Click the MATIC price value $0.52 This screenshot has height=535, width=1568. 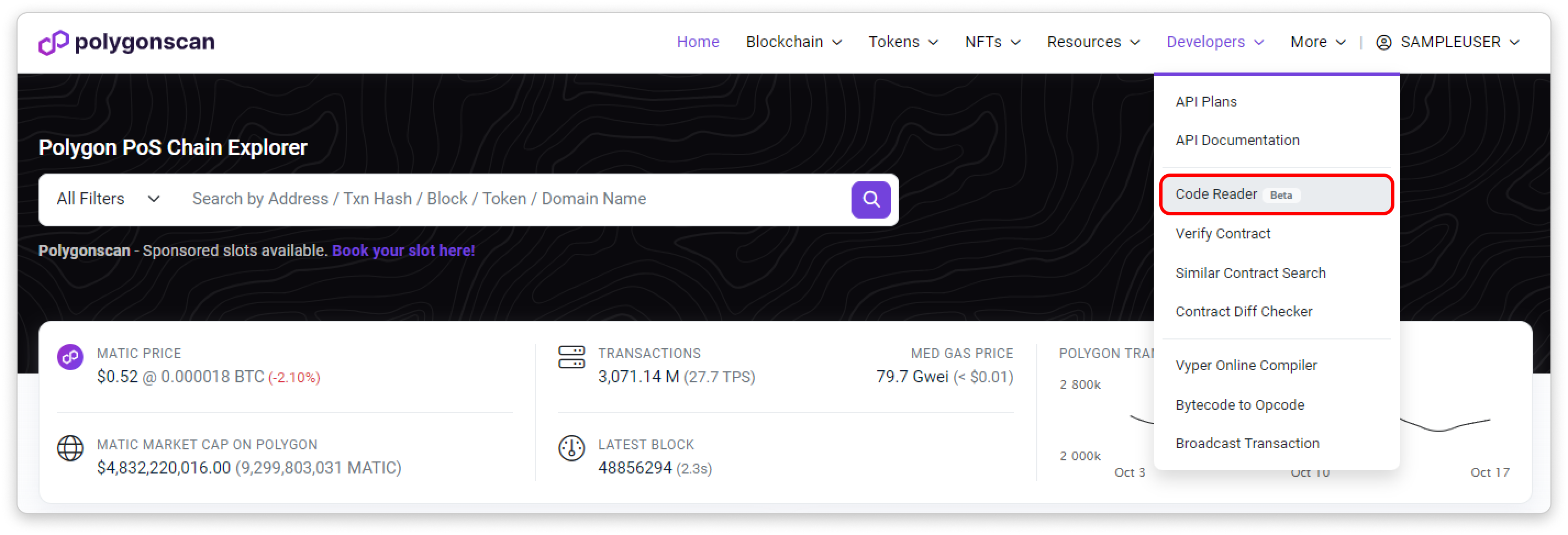pos(118,377)
